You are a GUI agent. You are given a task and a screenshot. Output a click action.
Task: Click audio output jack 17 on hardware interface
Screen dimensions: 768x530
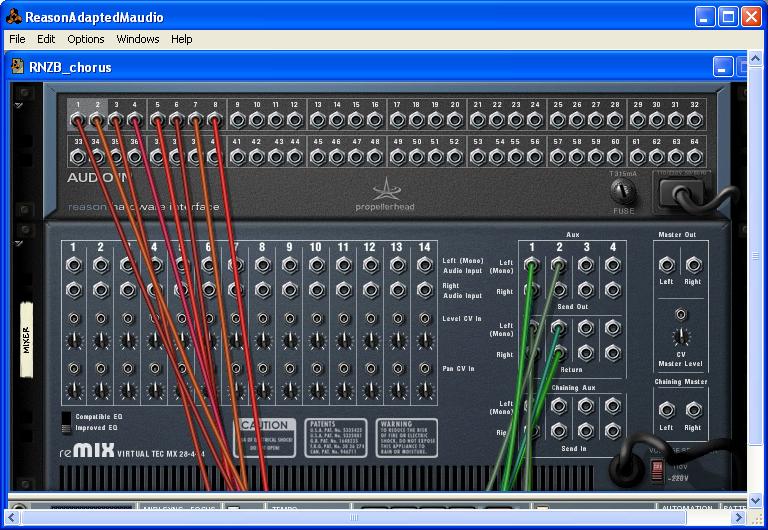pyautogui.click(x=398, y=120)
